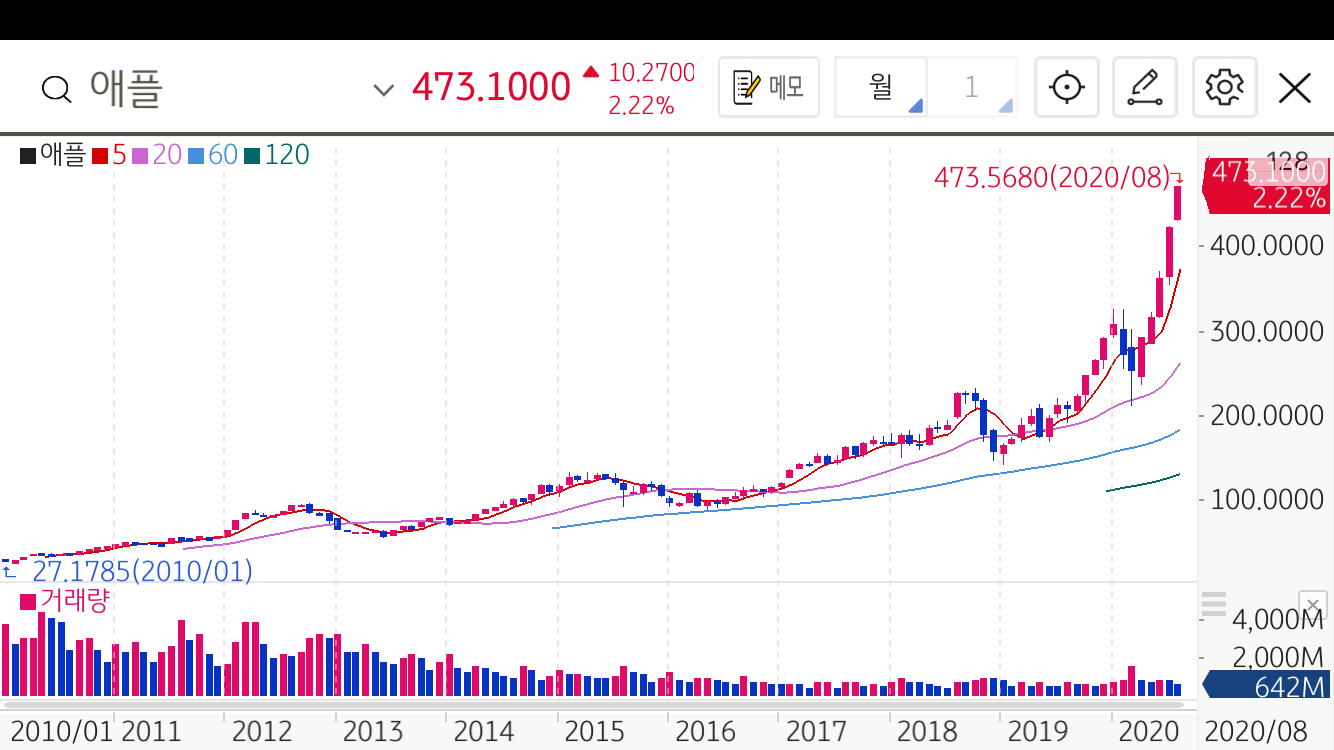Tap the current price 473.1000

coord(491,87)
